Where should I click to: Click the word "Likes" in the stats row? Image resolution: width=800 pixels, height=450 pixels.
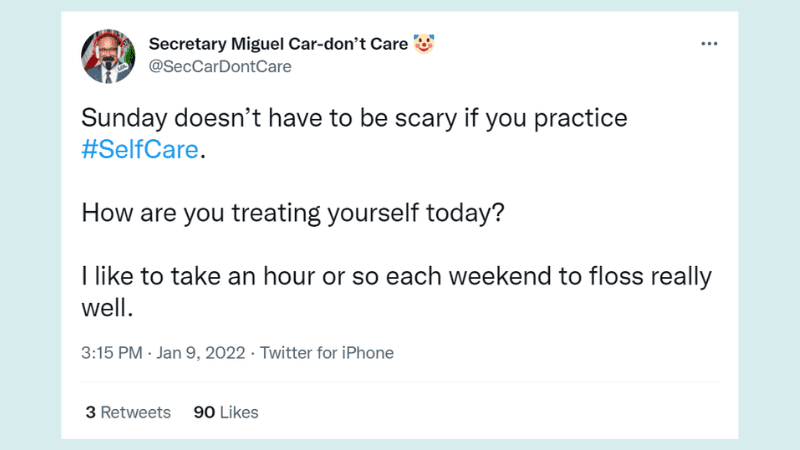(239, 412)
